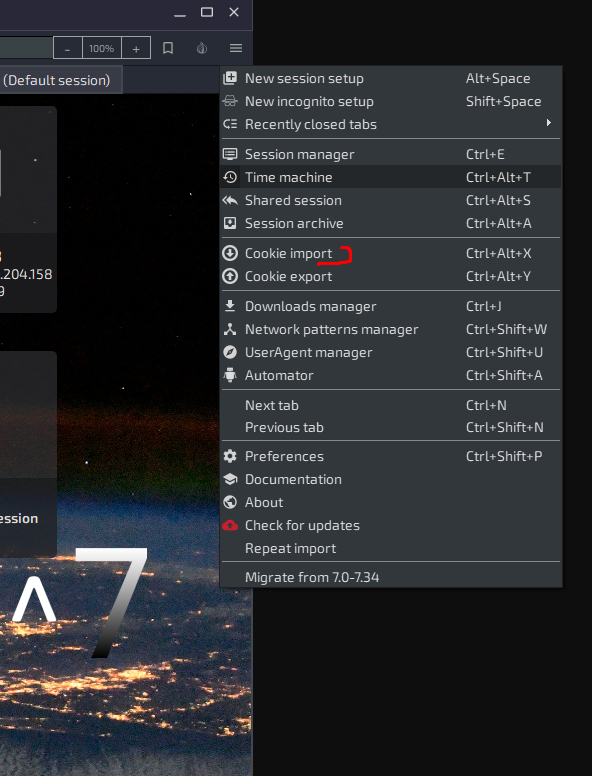Switch to the (Default session) tab
592x776 pixels.
coord(56,80)
